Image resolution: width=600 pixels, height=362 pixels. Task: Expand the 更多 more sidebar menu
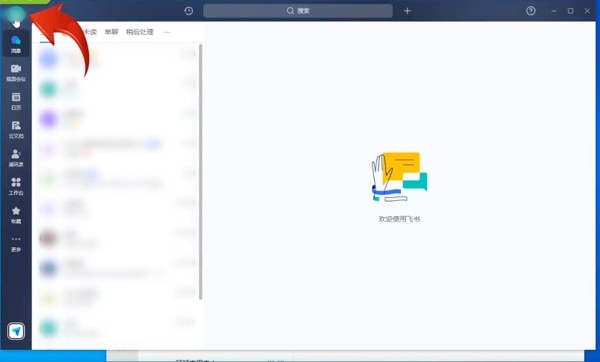pyautogui.click(x=16, y=243)
